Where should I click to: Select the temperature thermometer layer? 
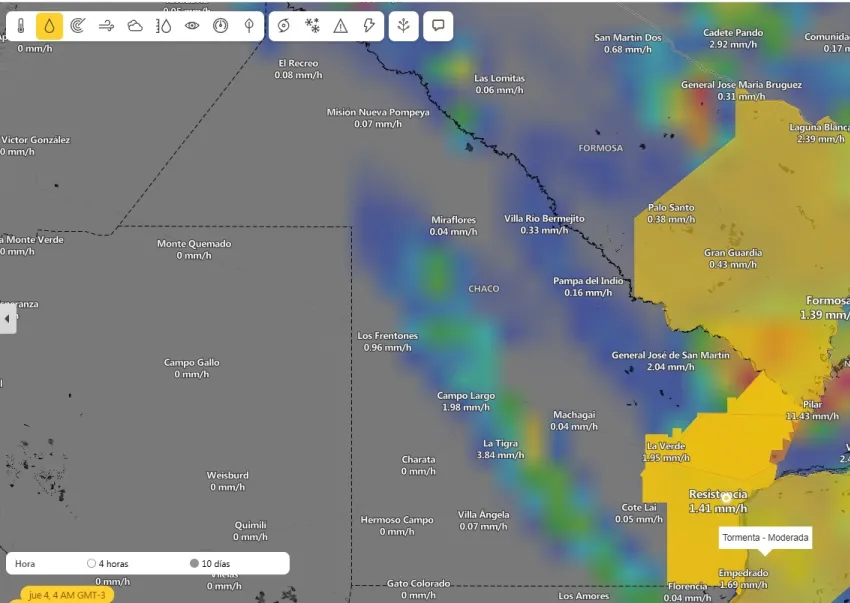tap(21, 26)
